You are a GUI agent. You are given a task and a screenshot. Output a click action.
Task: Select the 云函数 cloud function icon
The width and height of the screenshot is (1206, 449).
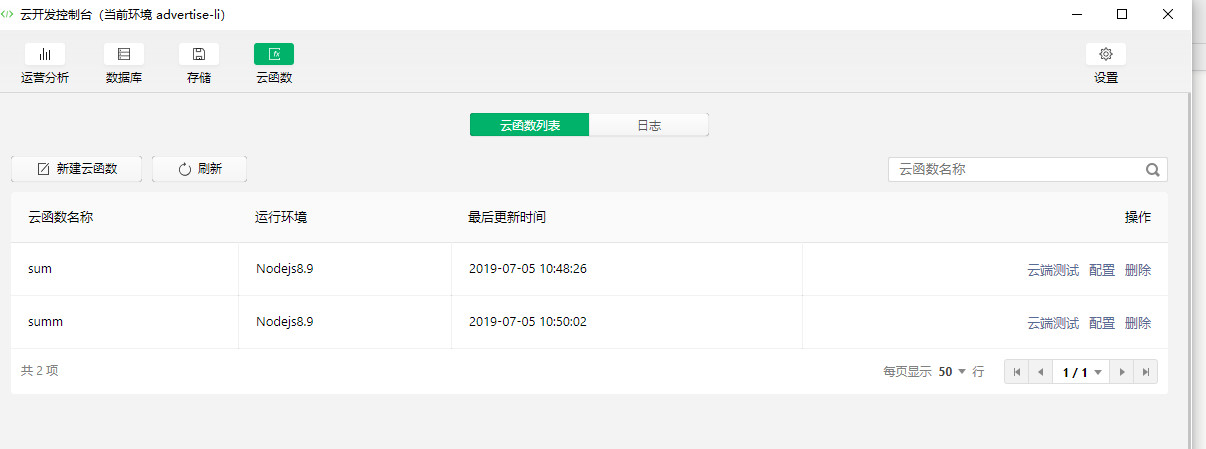(x=274, y=54)
